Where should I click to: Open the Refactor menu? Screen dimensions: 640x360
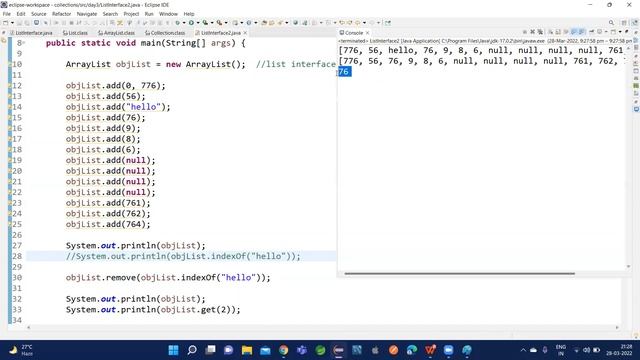point(61,14)
